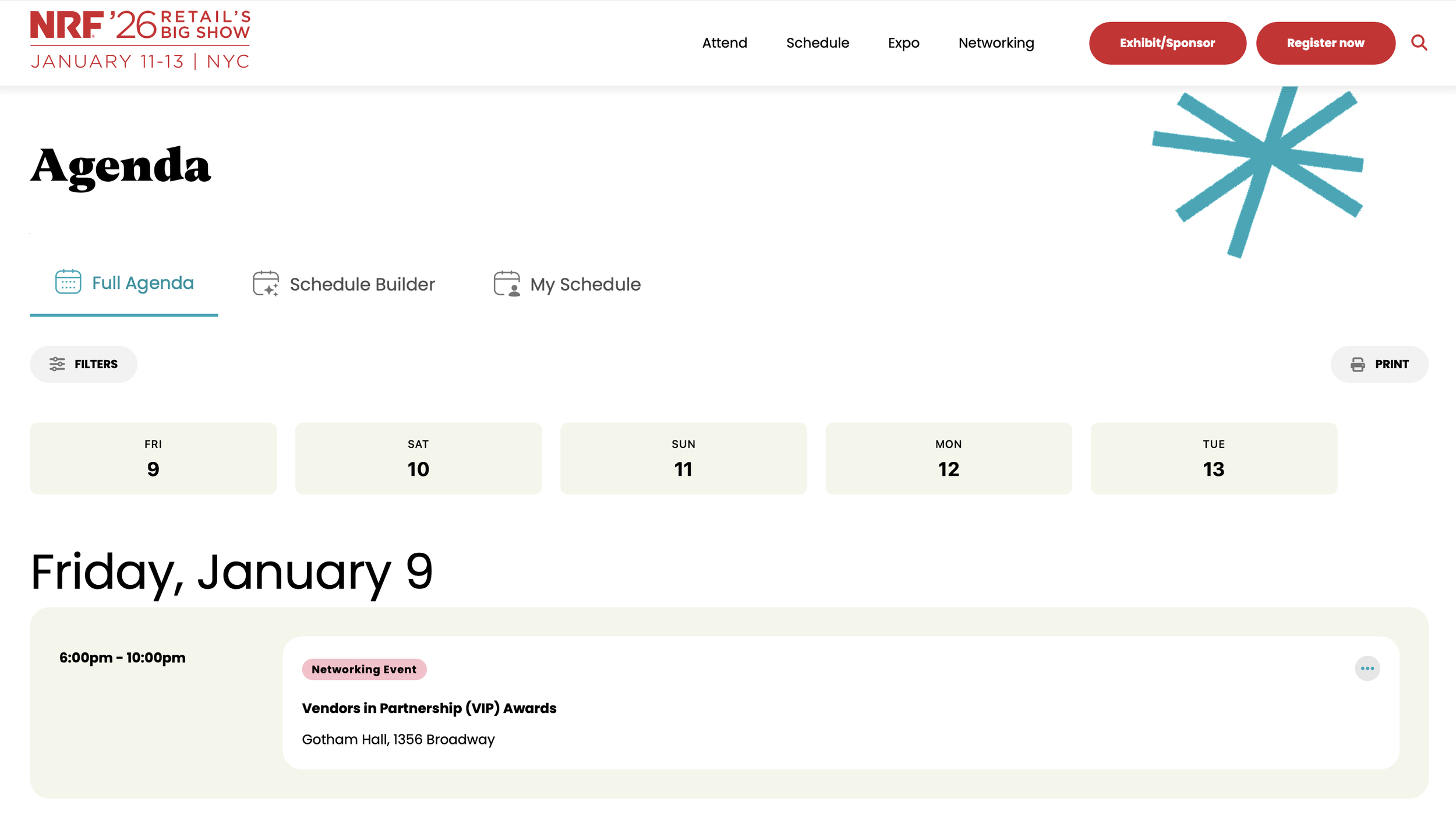This screenshot has height=819, width=1456.
Task: Click the Exhibit/Sponsor button
Action: (1167, 43)
